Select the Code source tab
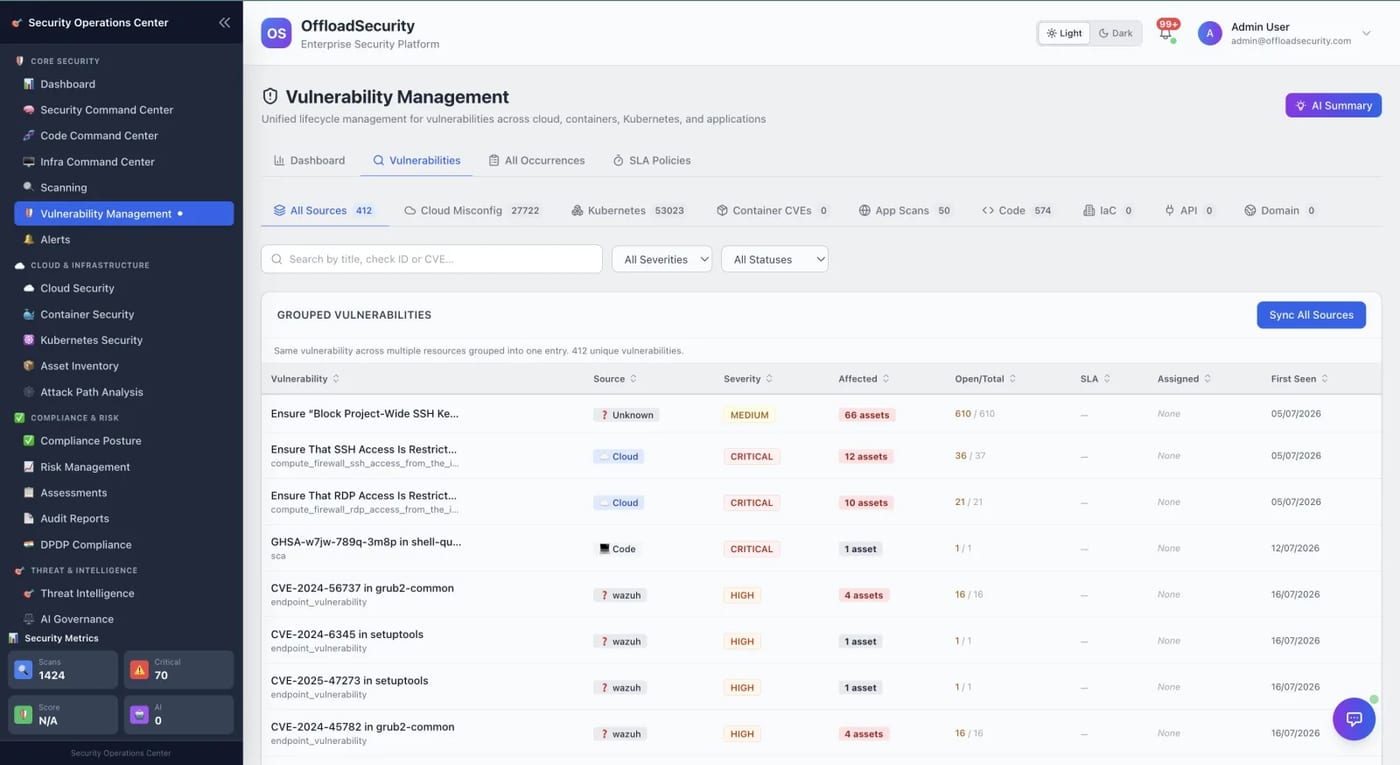The width and height of the screenshot is (1400, 765). click(1017, 211)
